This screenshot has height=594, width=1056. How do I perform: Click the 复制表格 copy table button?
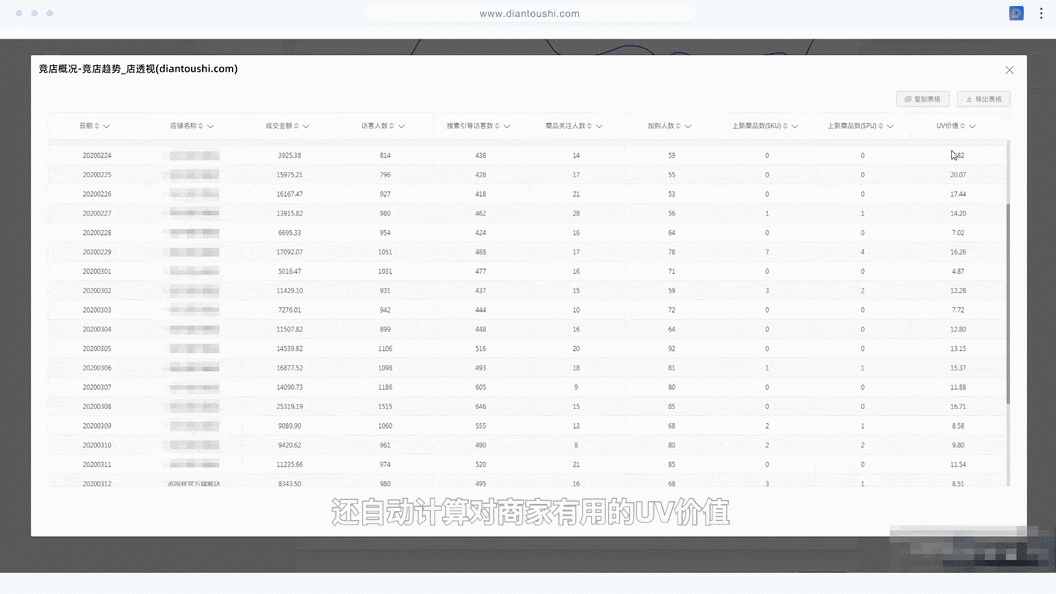coord(923,99)
